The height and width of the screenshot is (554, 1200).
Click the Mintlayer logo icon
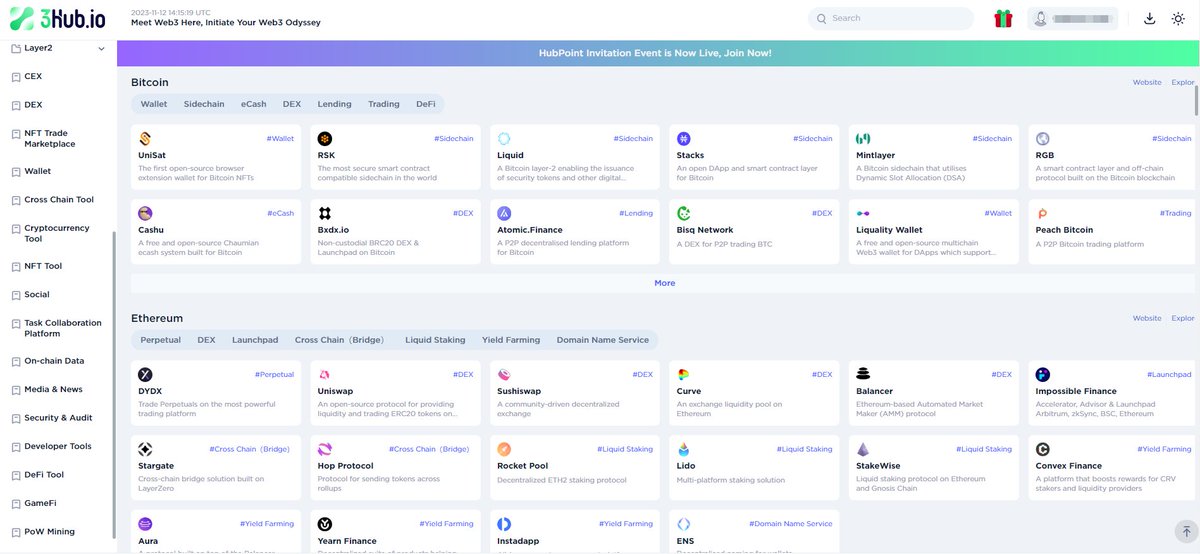click(x=863, y=139)
